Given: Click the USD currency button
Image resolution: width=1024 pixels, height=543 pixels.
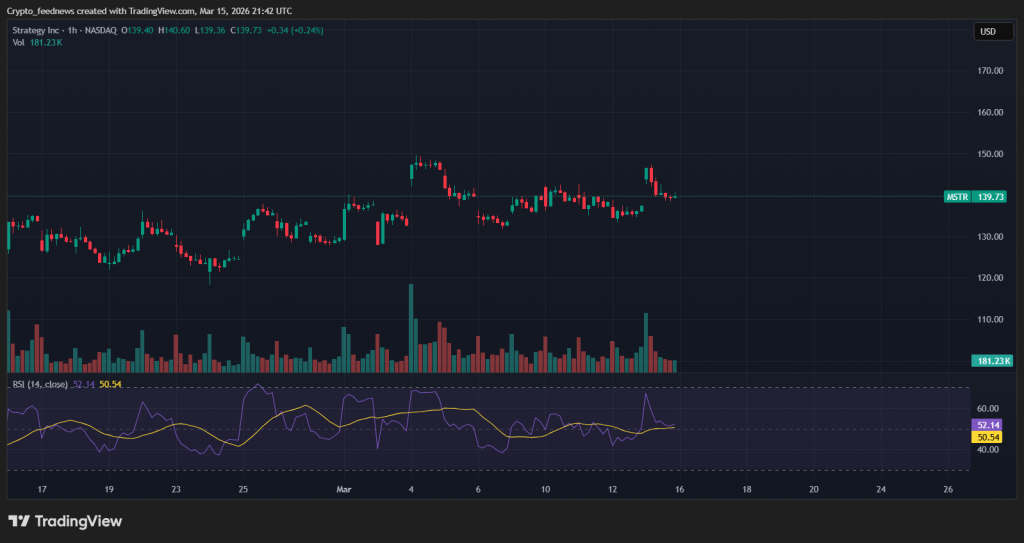Looking at the screenshot, I should tap(993, 31).
